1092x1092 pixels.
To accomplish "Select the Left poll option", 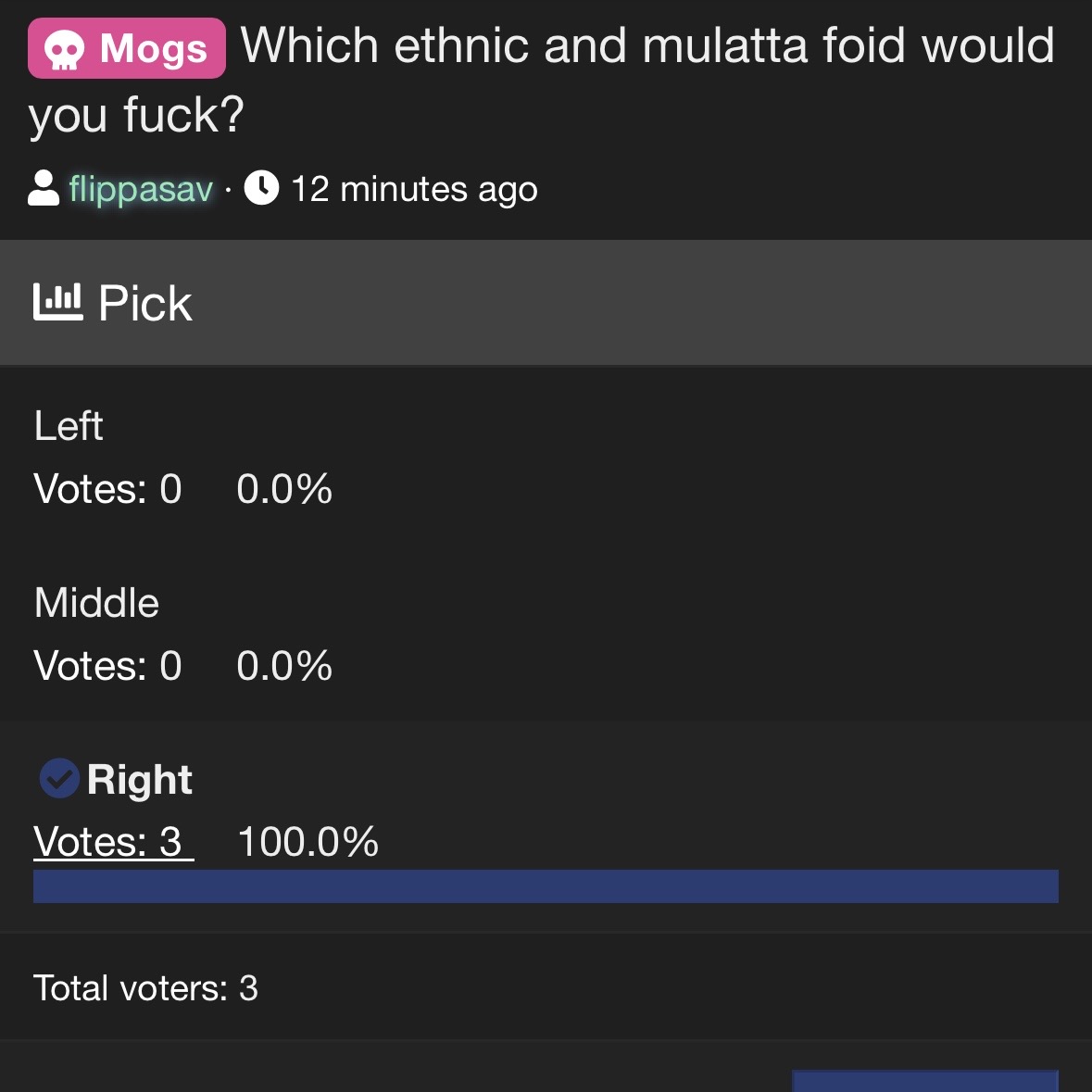I will pyautogui.click(x=69, y=426).
